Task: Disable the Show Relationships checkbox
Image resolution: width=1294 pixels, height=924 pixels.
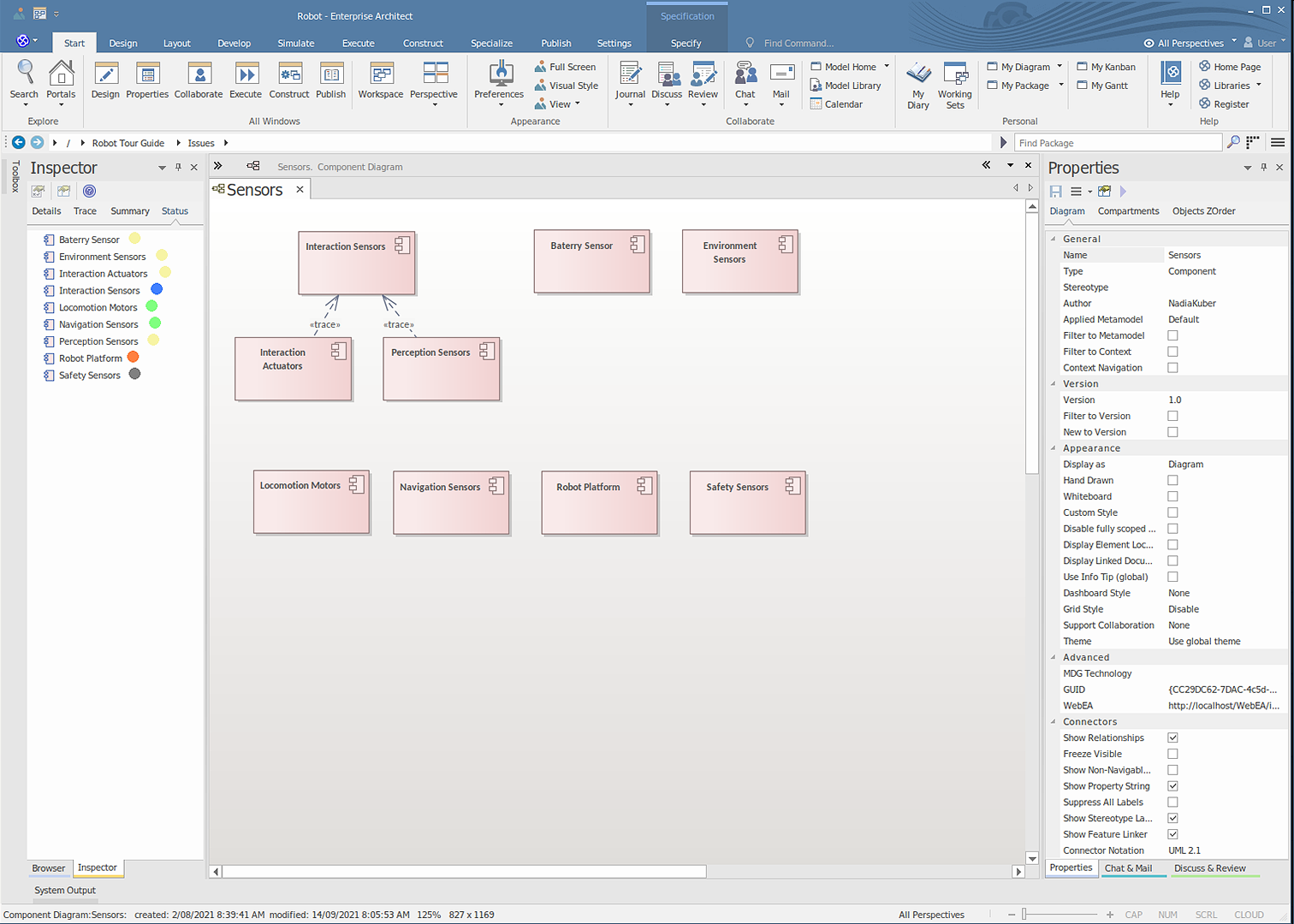Action: click(x=1172, y=737)
